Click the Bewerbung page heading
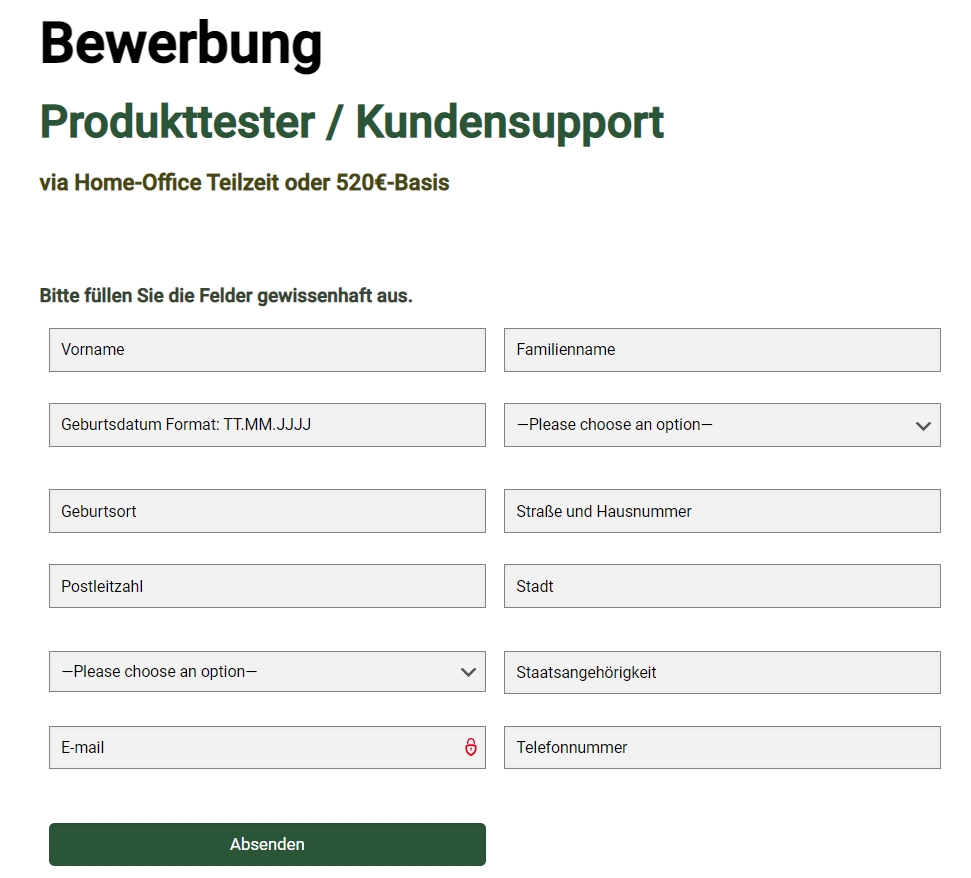971x878 pixels. click(x=181, y=45)
